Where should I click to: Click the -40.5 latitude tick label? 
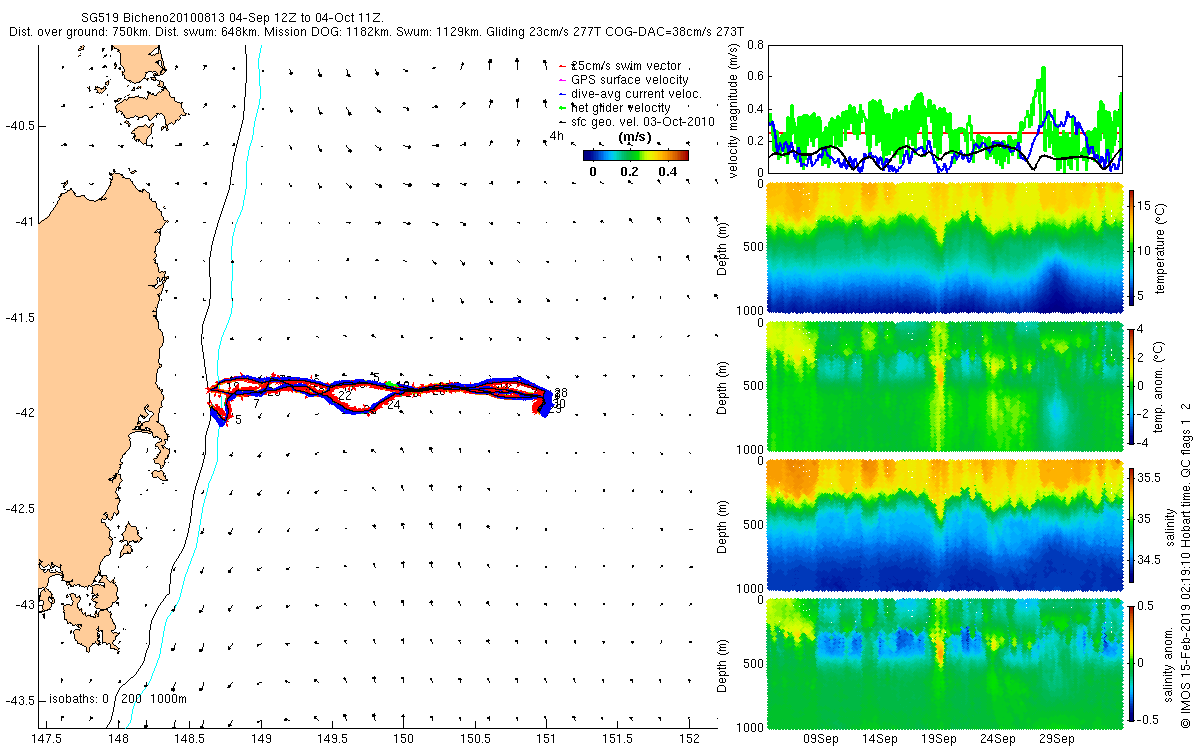[x=18, y=126]
